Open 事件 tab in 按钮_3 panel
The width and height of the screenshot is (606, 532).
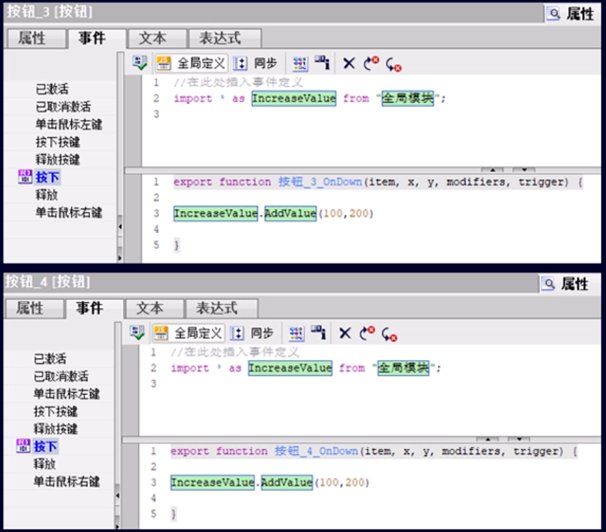(97, 38)
